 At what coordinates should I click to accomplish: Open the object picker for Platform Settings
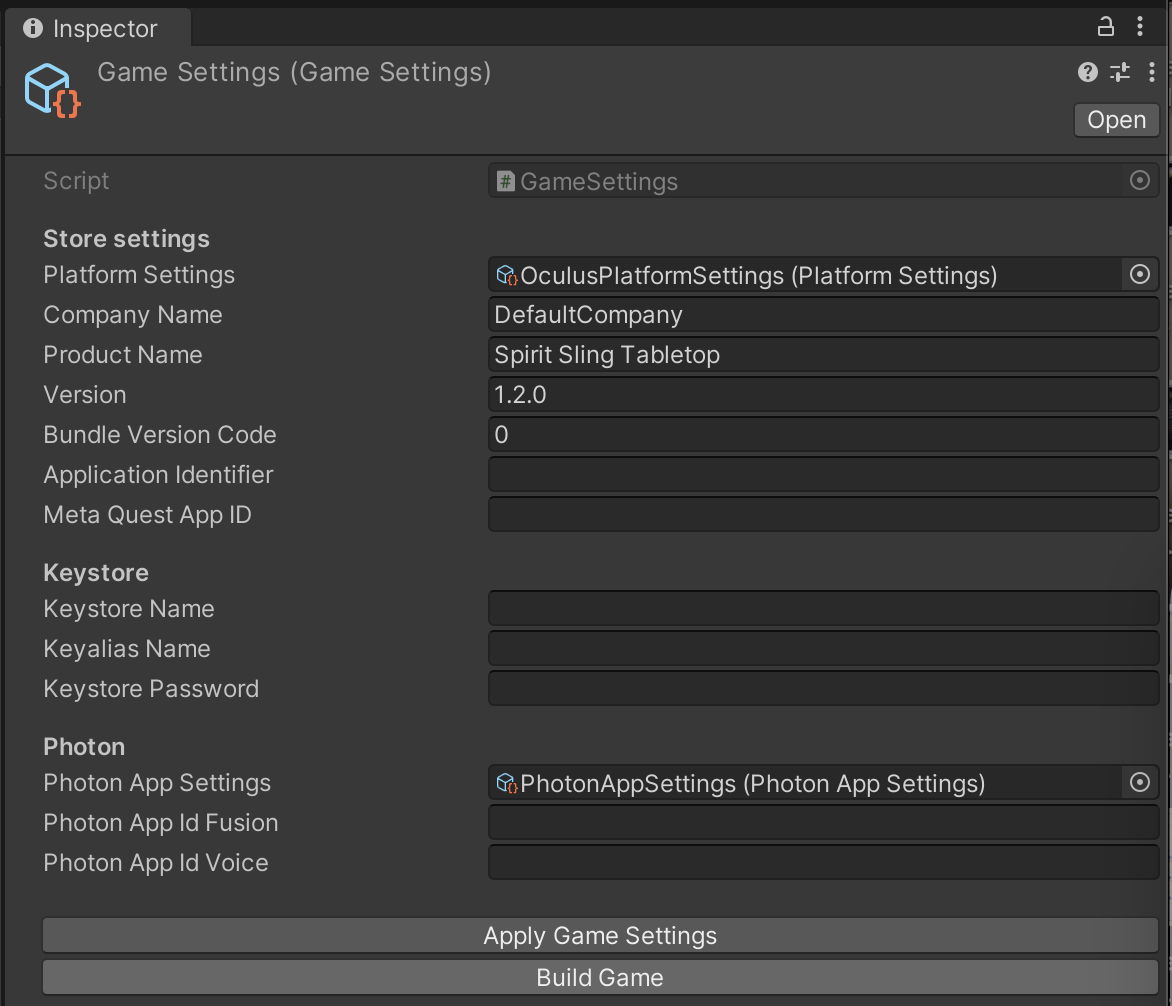pyautogui.click(x=1139, y=274)
